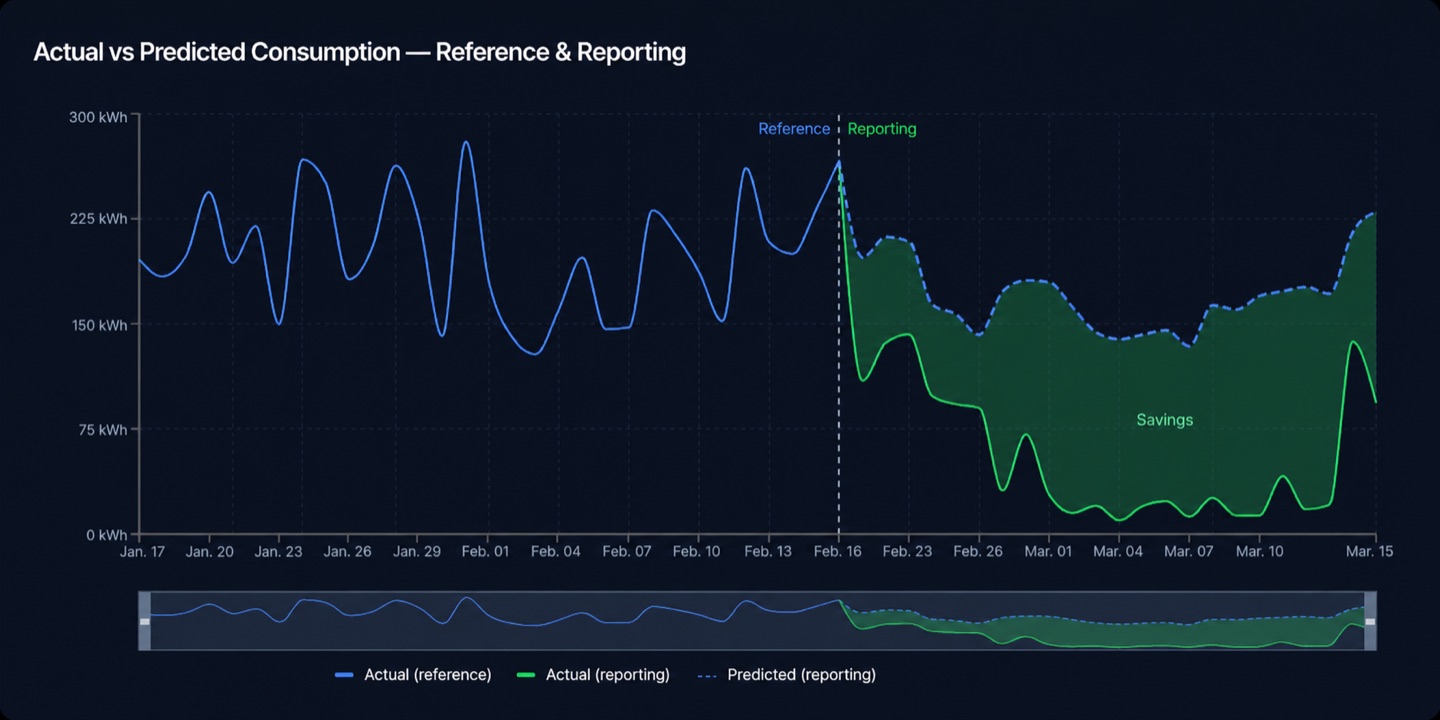Click the Feb. 07 x-axis label
The image size is (1440, 720).
627,552
